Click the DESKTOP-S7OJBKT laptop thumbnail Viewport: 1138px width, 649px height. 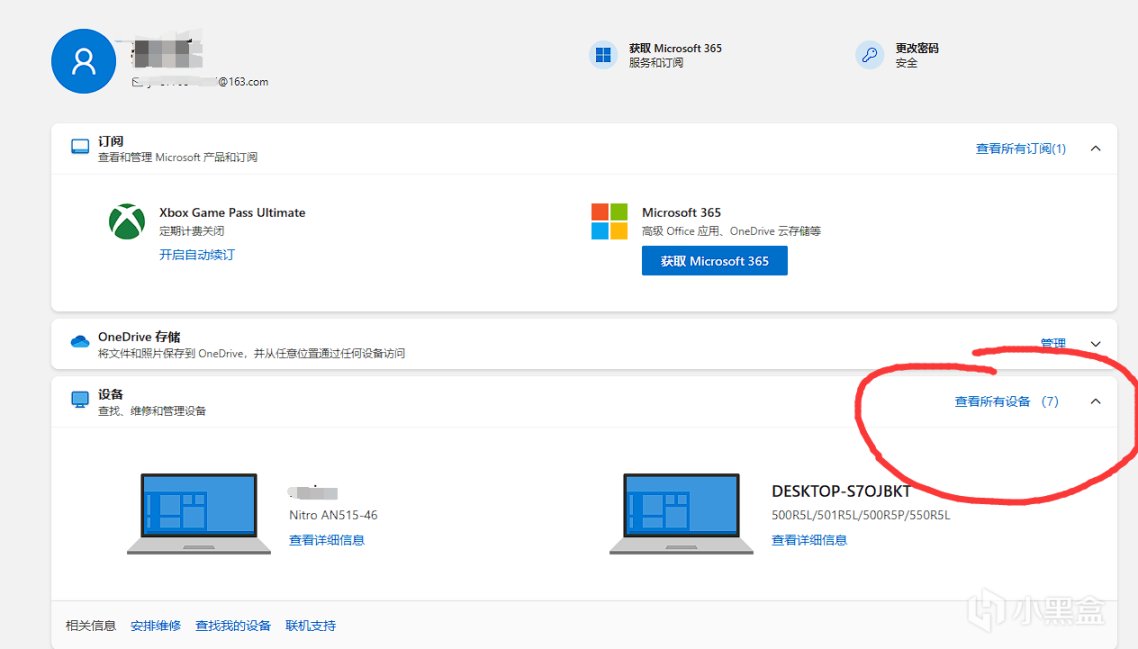682,513
